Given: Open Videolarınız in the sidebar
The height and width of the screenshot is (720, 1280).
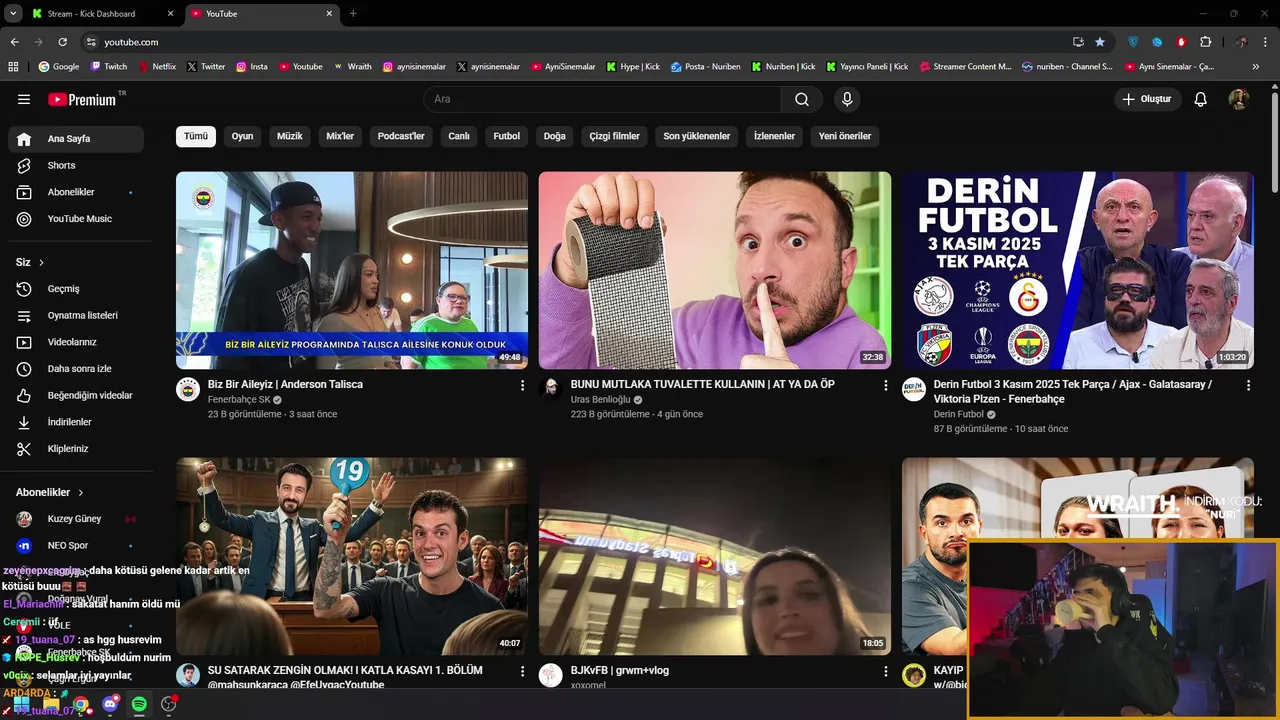Looking at the screenshot, I should click(76, 342).
